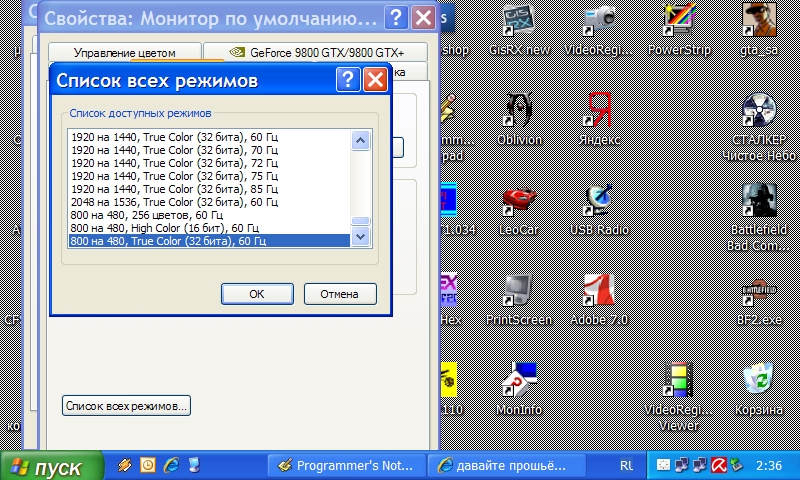Switch to Управление цветом tab
The height and width of the screenshot is (480, 800).
coord(124,52)
